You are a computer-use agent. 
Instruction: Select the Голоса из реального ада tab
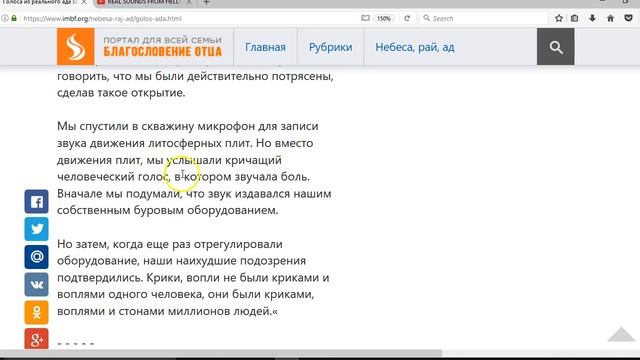pos(40,2)
